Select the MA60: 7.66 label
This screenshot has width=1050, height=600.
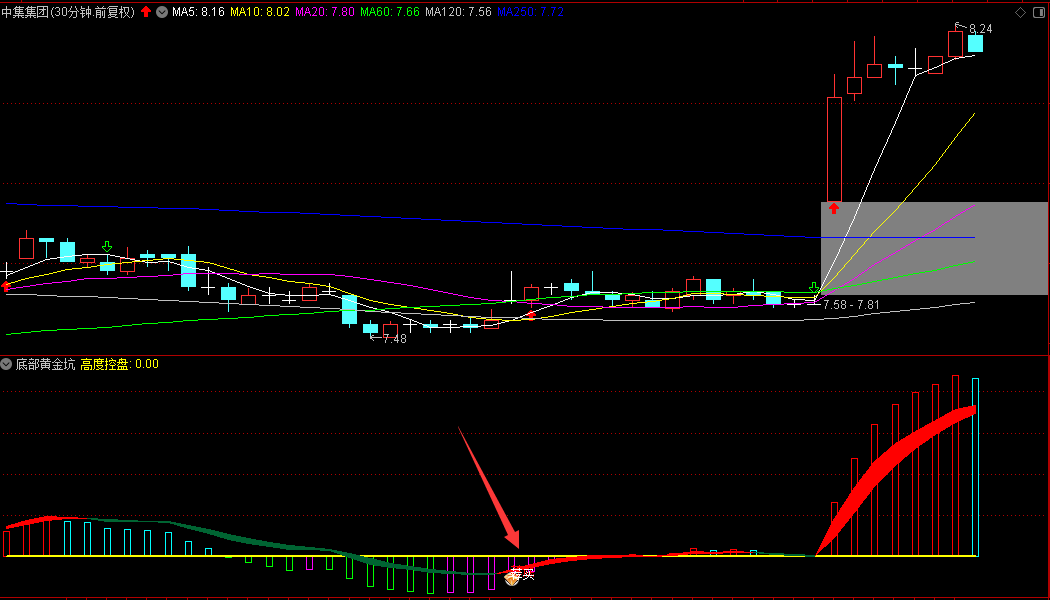[390, 12]
